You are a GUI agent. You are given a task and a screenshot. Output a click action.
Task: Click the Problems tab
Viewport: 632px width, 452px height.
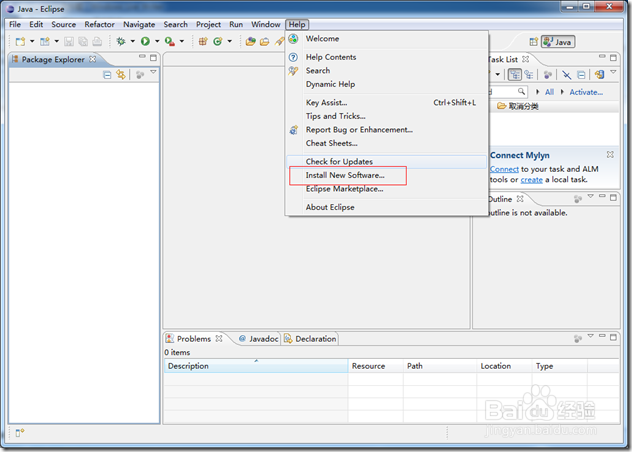coord(194,339)
